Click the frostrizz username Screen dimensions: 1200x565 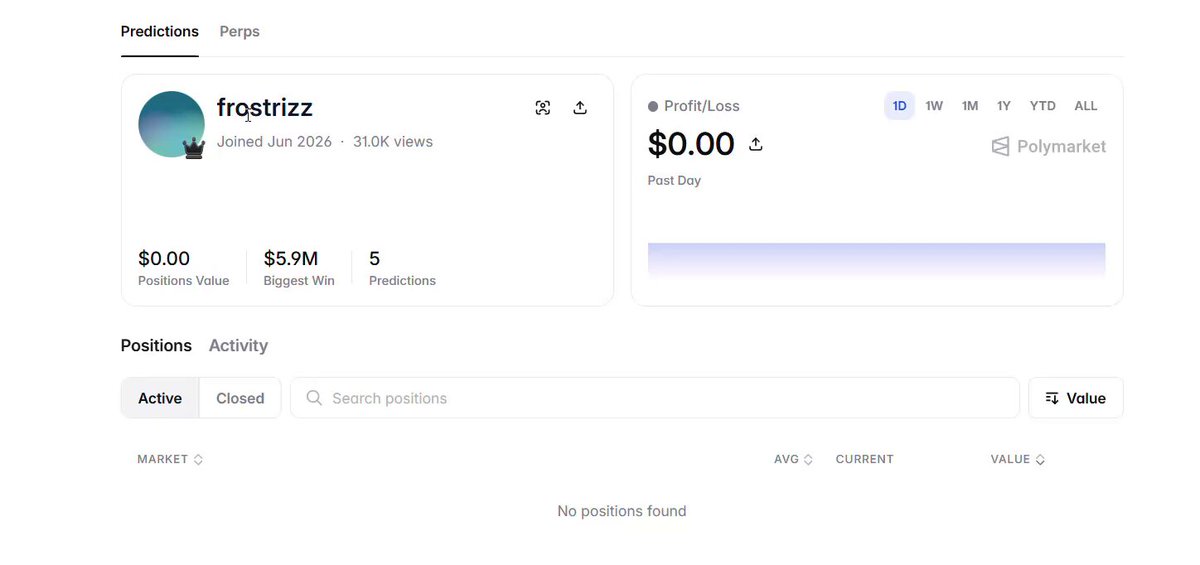(265, 107)
